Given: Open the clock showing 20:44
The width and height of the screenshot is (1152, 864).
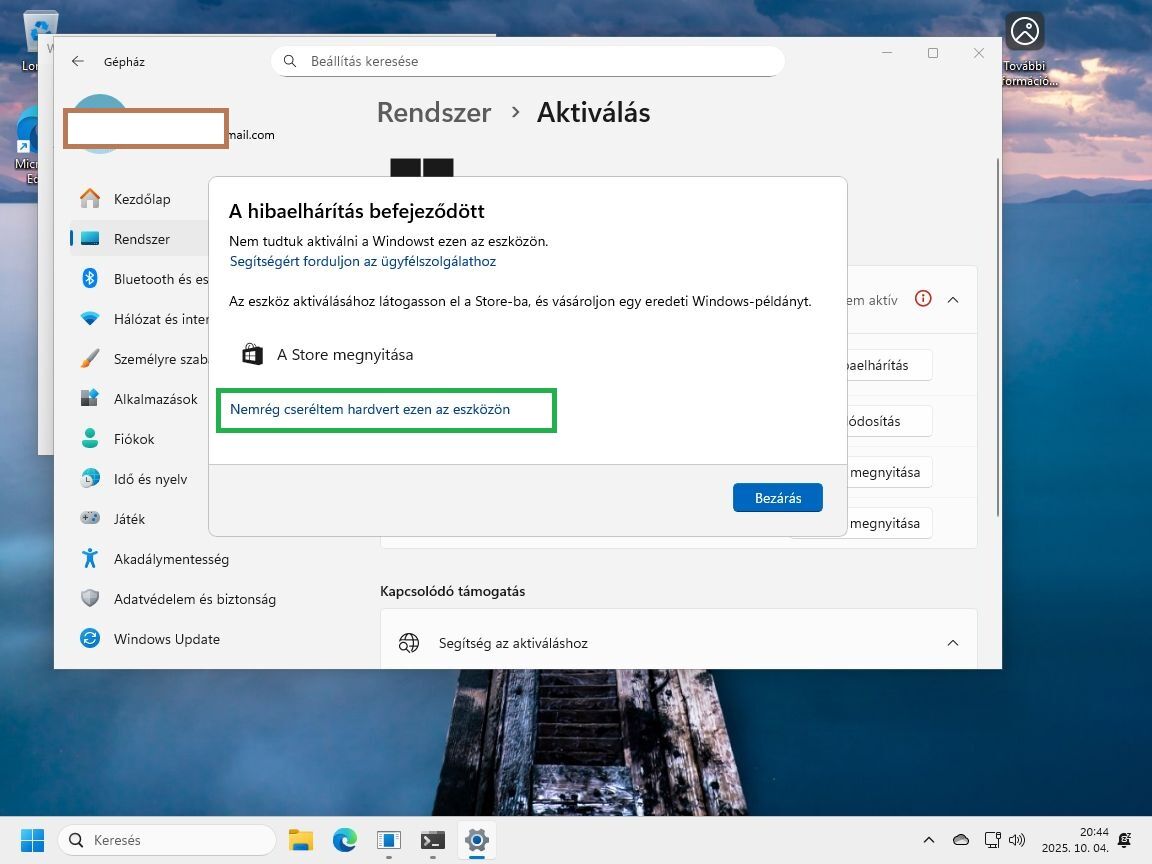Looking at the screenshot, I should pos(1074,840).
